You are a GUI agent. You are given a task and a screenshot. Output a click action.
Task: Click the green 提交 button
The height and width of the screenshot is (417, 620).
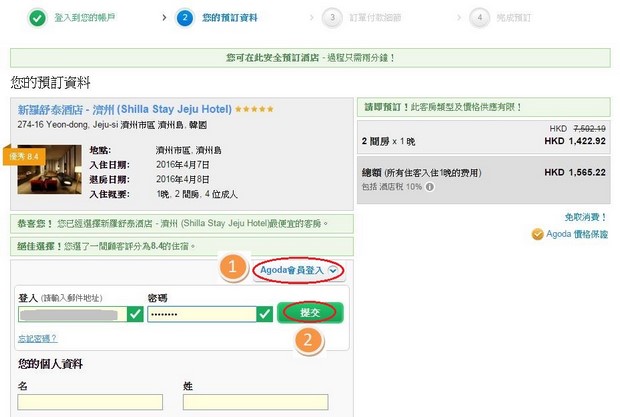click(x=310, y=313)
